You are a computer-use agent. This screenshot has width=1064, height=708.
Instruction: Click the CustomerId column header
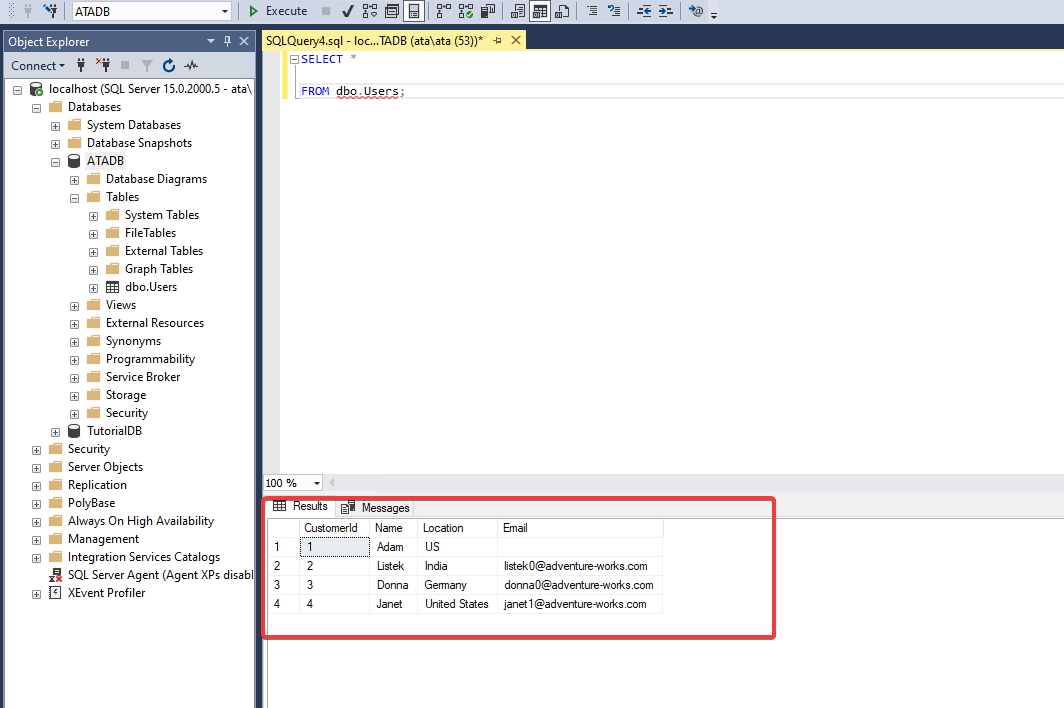click(x=335, y=528)
